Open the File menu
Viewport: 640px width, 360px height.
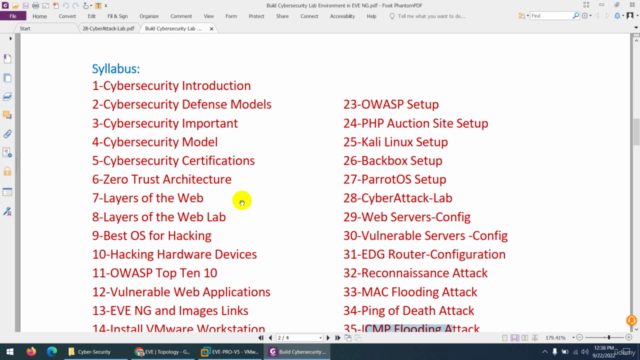[13, 16]
